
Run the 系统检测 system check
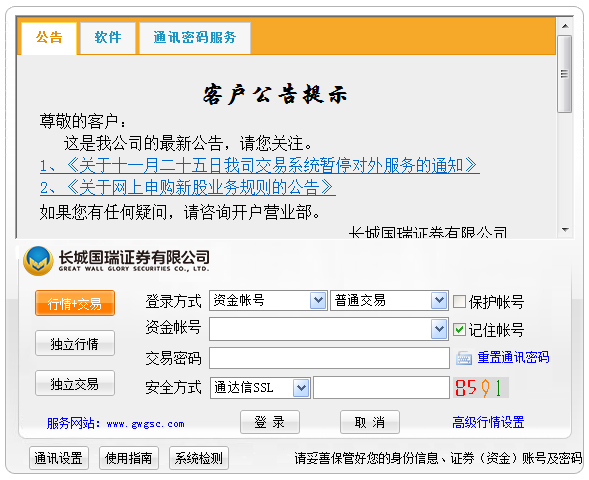point(199,458)
